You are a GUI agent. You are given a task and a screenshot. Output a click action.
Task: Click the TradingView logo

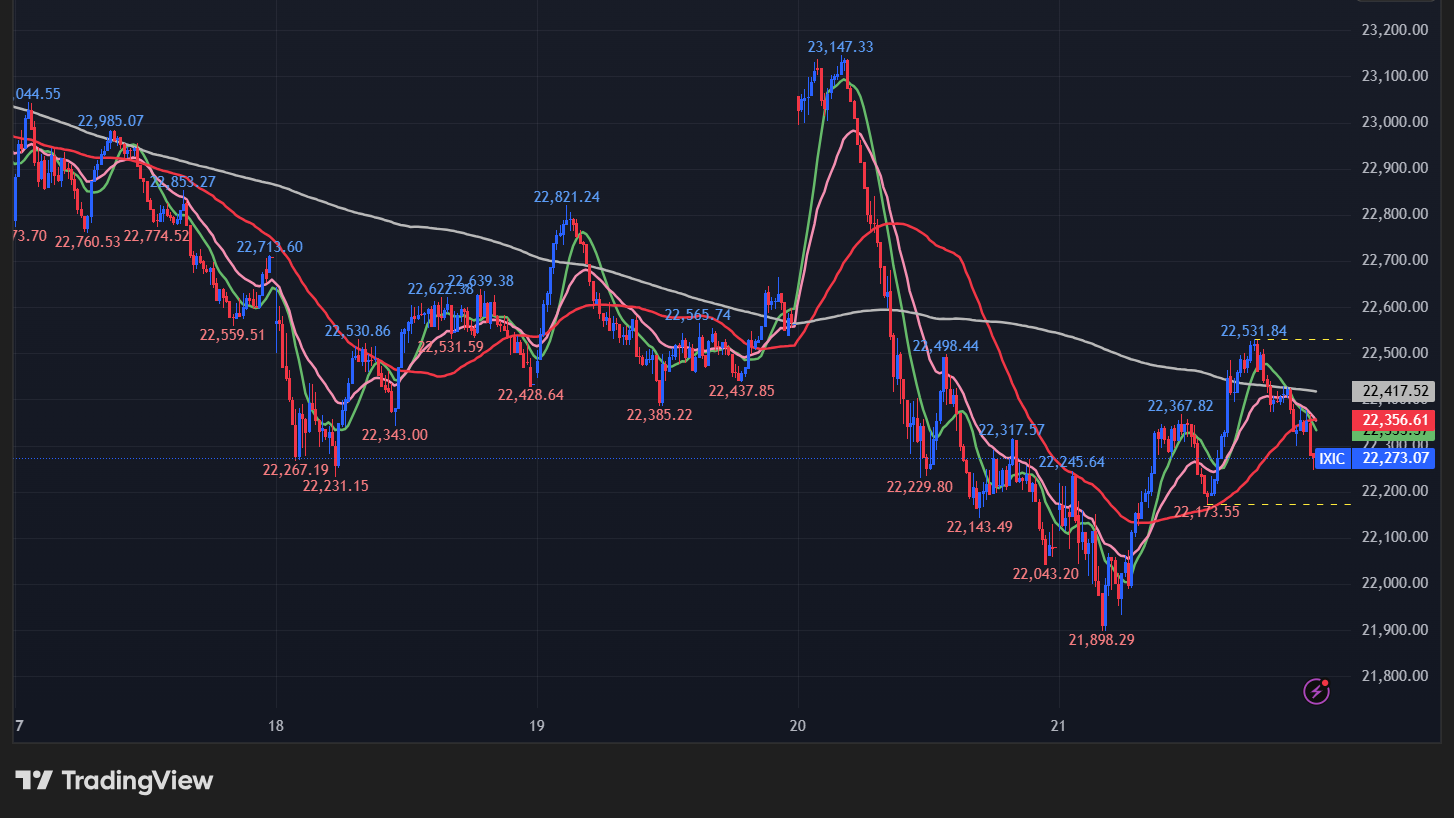(x=114, y=780)
